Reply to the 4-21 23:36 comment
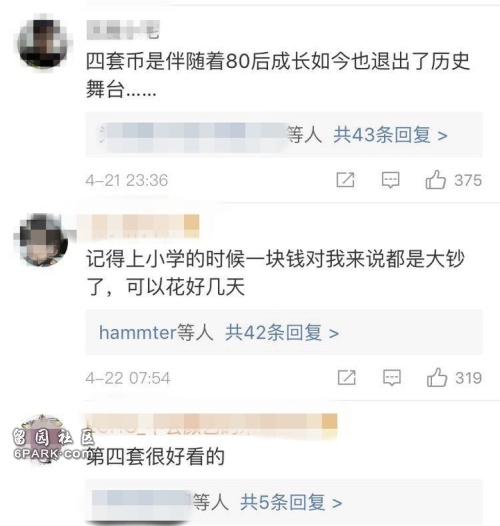 point(391,180)
